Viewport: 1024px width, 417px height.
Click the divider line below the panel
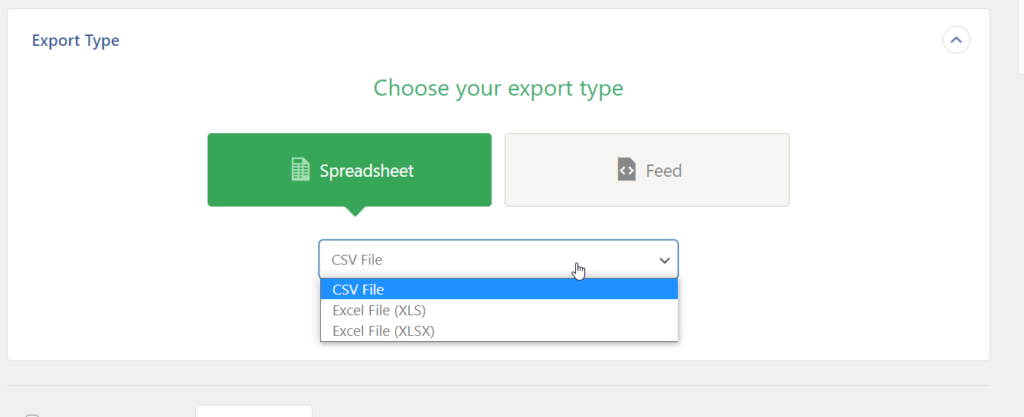pyautogui.click(x=498, y=385)
